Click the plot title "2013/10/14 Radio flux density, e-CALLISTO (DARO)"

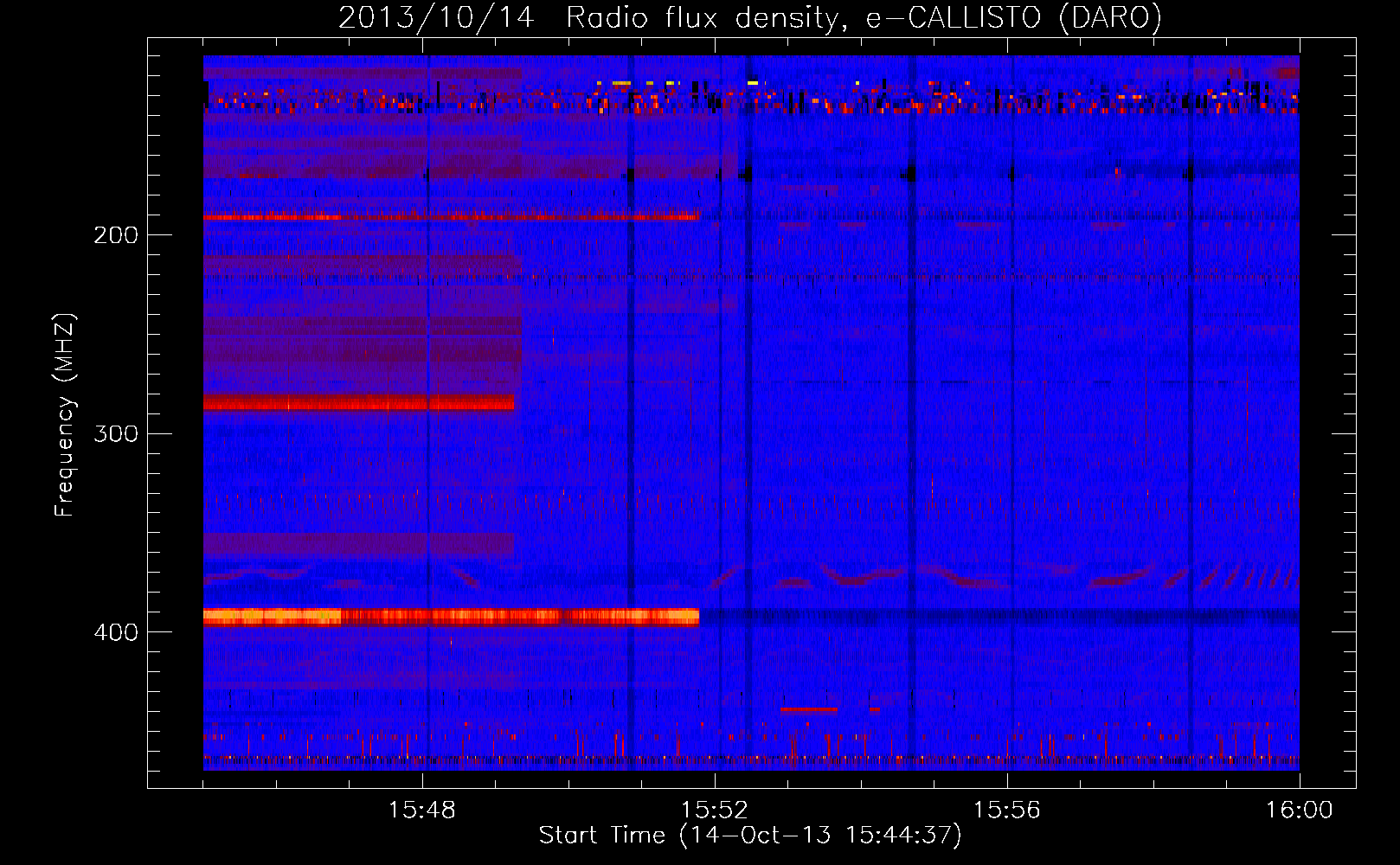coord(749,17)
